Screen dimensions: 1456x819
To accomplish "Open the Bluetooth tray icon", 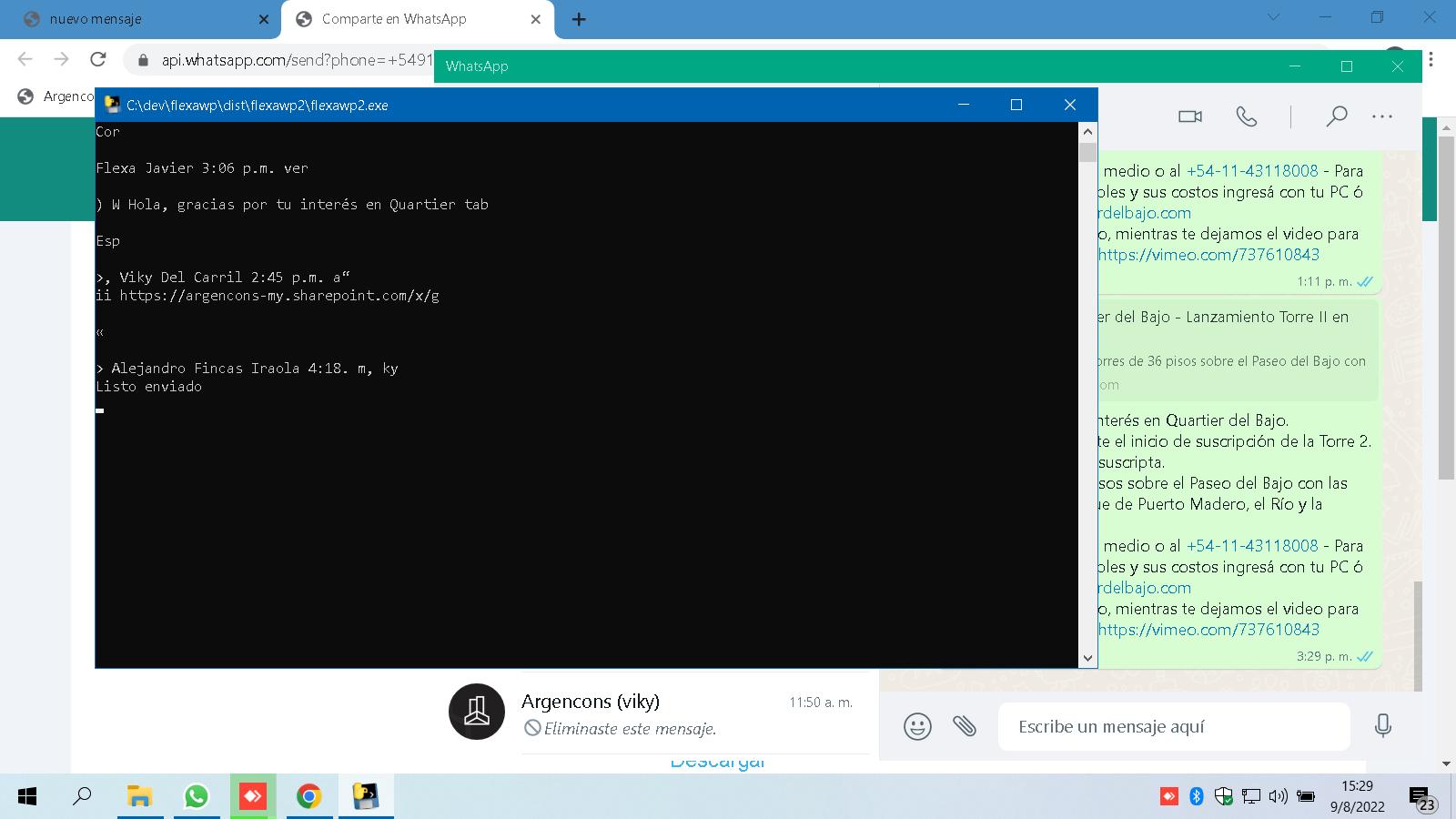I will (x=1197, y=796).
